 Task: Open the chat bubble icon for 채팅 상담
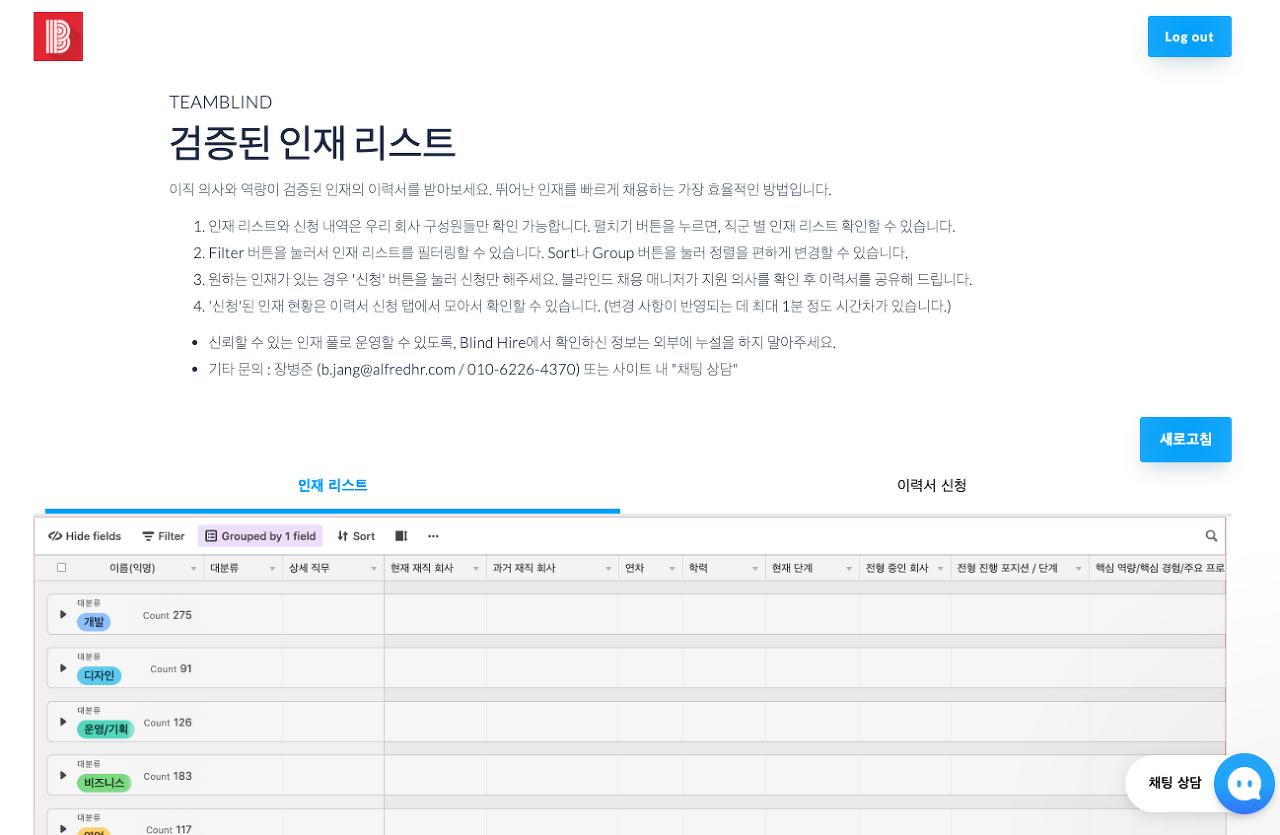click(x=1244, y=784)
